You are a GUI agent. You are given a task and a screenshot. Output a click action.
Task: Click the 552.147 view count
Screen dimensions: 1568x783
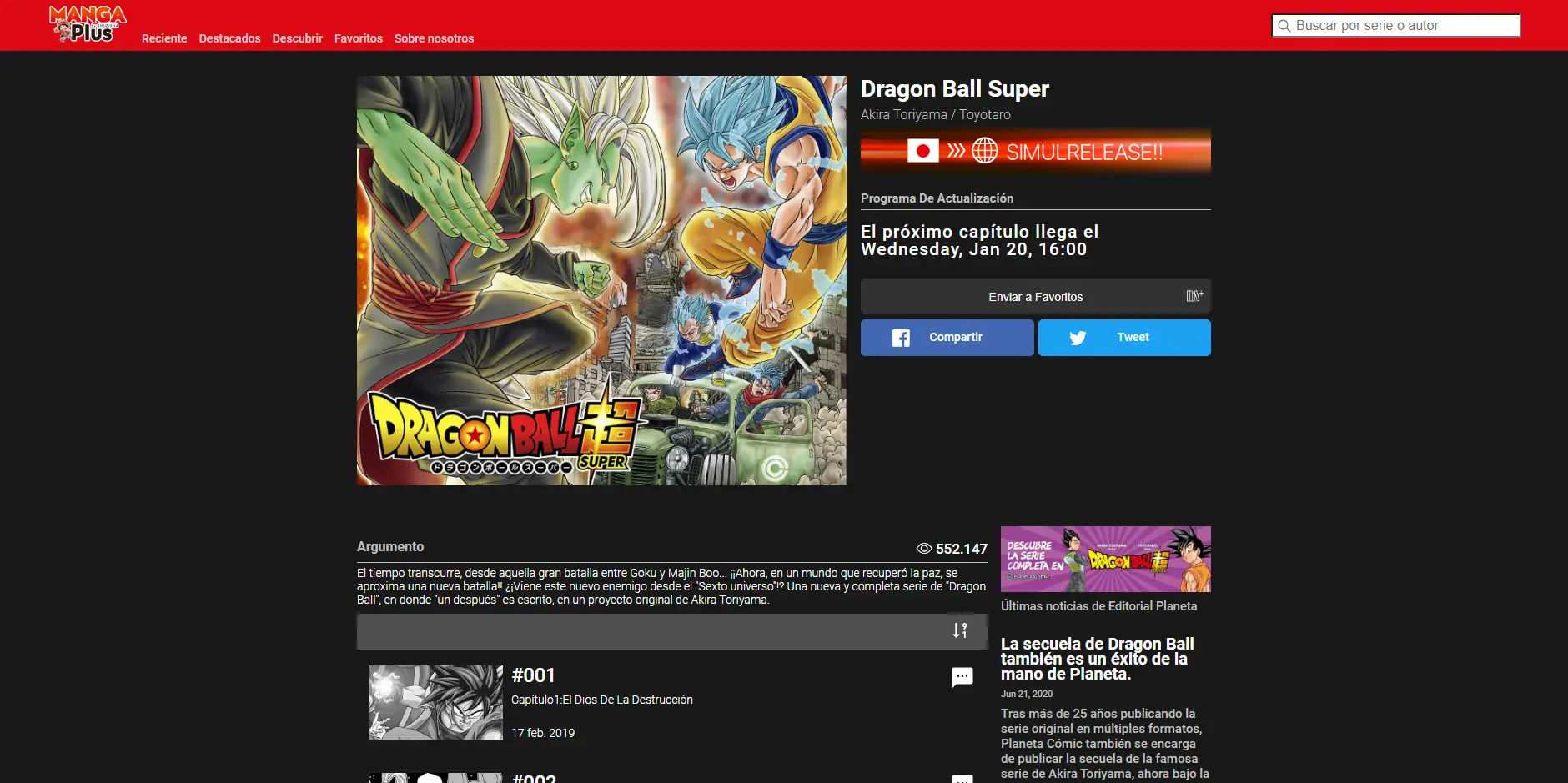[x=962, y=549]
